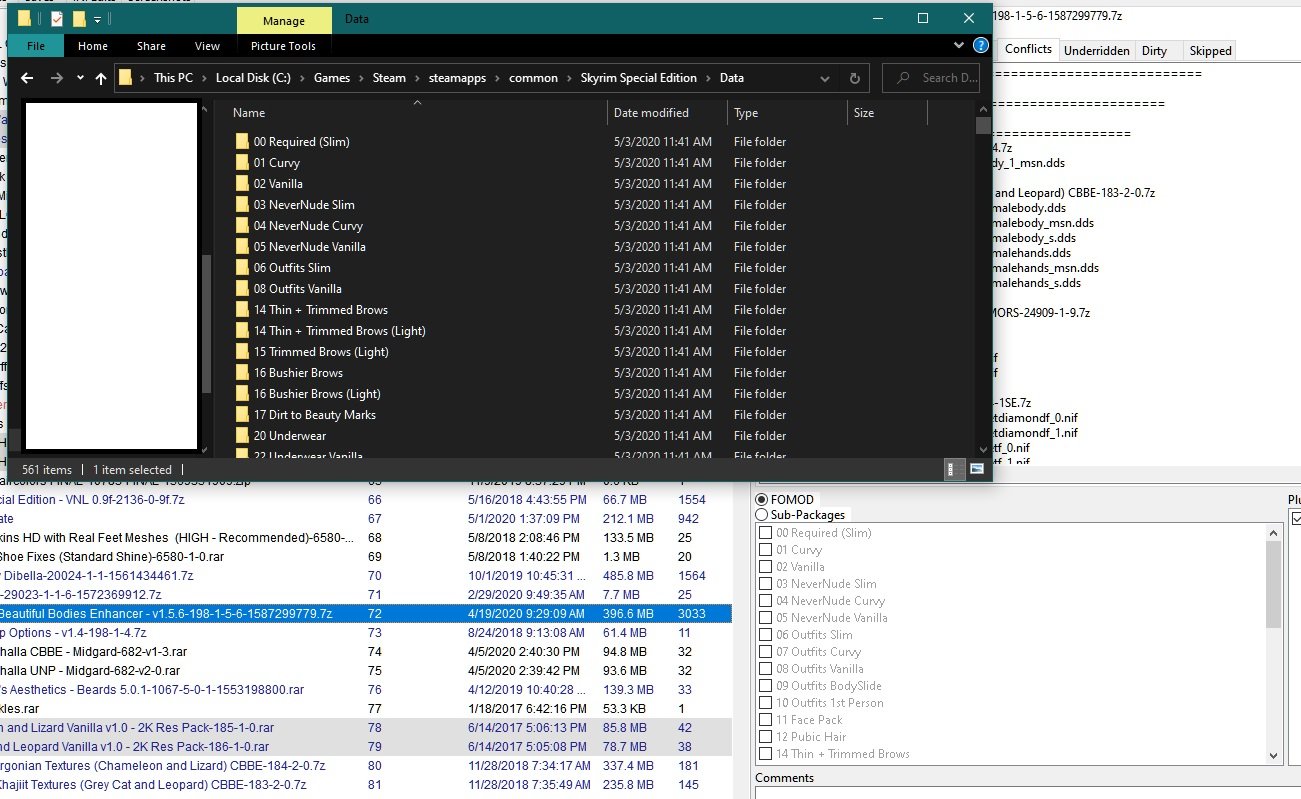Screen dimensions: 1301x799
Task: Expand breadcrumb chevron after Games
Action: [361, 78]
